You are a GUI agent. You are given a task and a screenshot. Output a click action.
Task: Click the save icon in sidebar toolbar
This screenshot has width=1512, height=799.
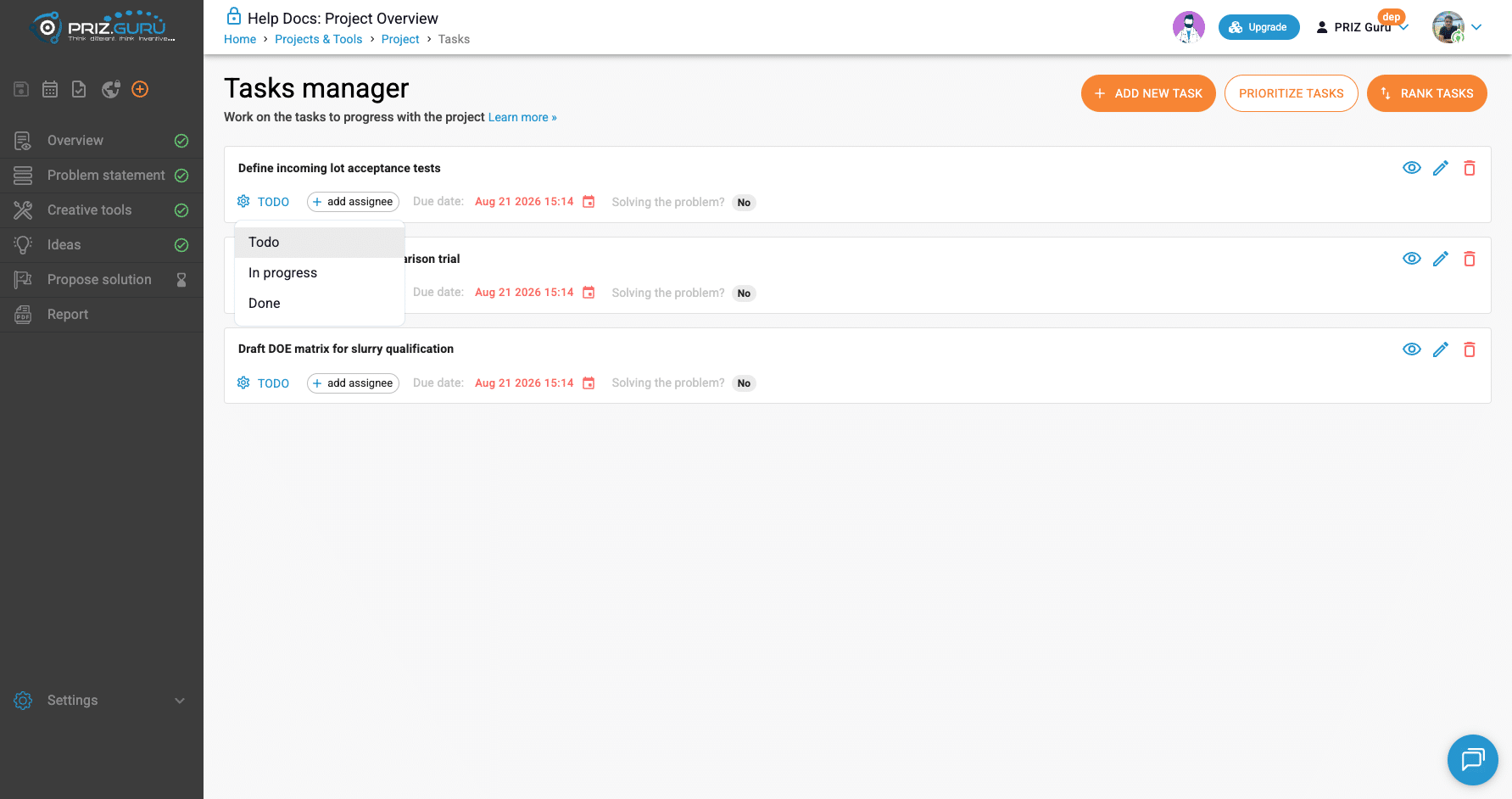[22, 89]
